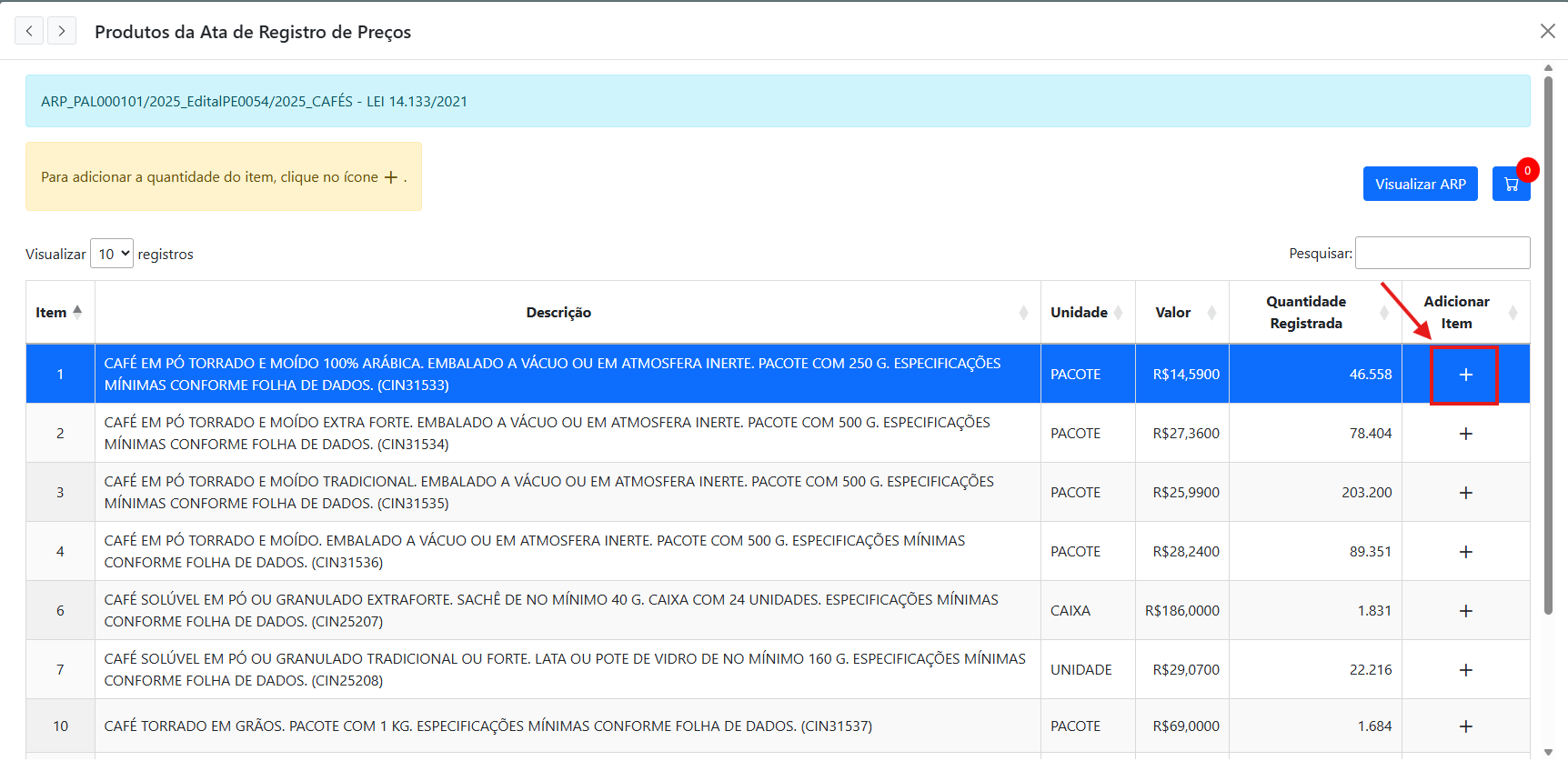The image size is (1568, 771).
Task: Add item 3 café tradicional via plus
Action: pyautogui.click(x=1465, y=493)
